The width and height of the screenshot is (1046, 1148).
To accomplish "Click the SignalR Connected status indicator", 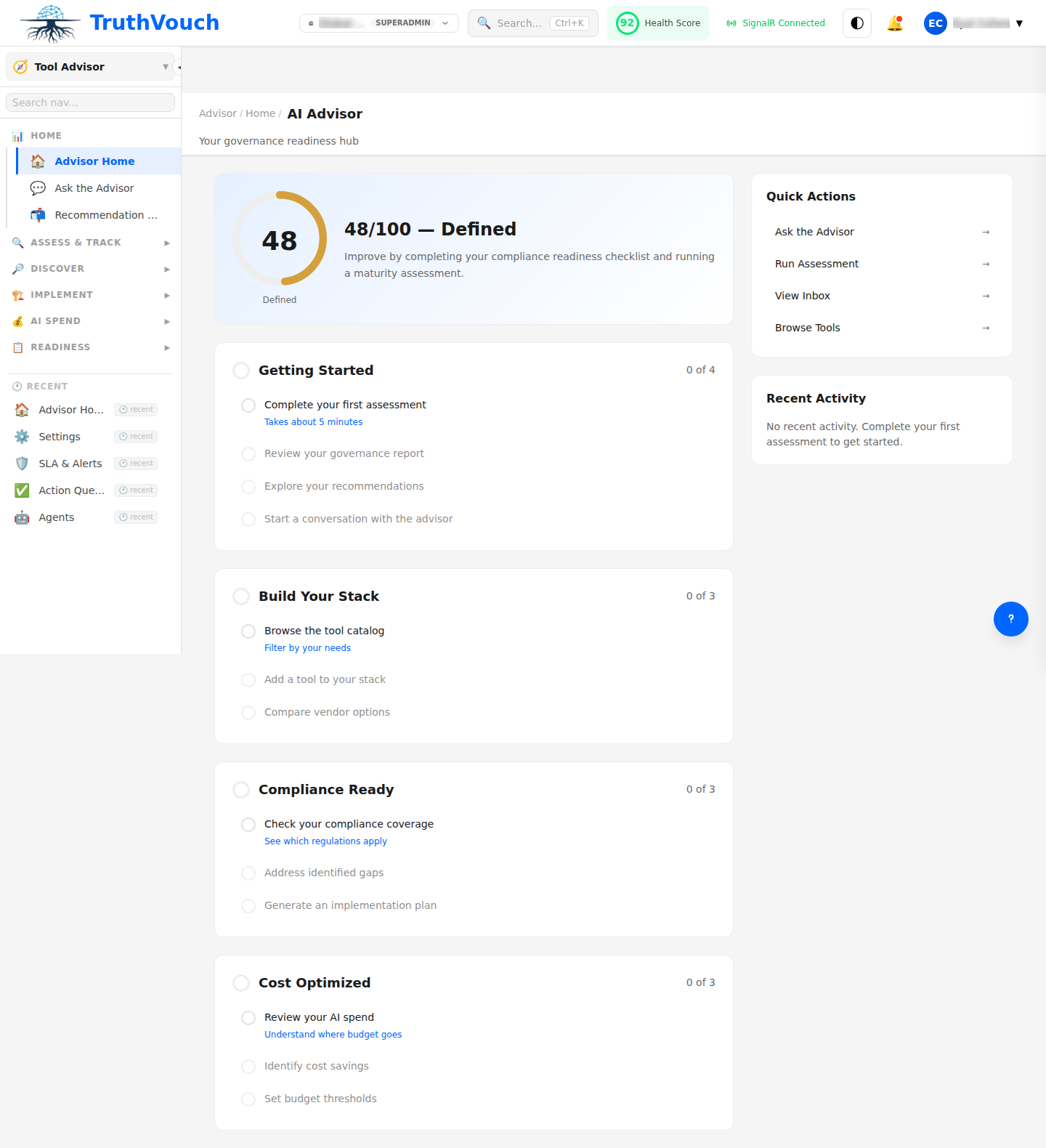I will pos(776,23).
